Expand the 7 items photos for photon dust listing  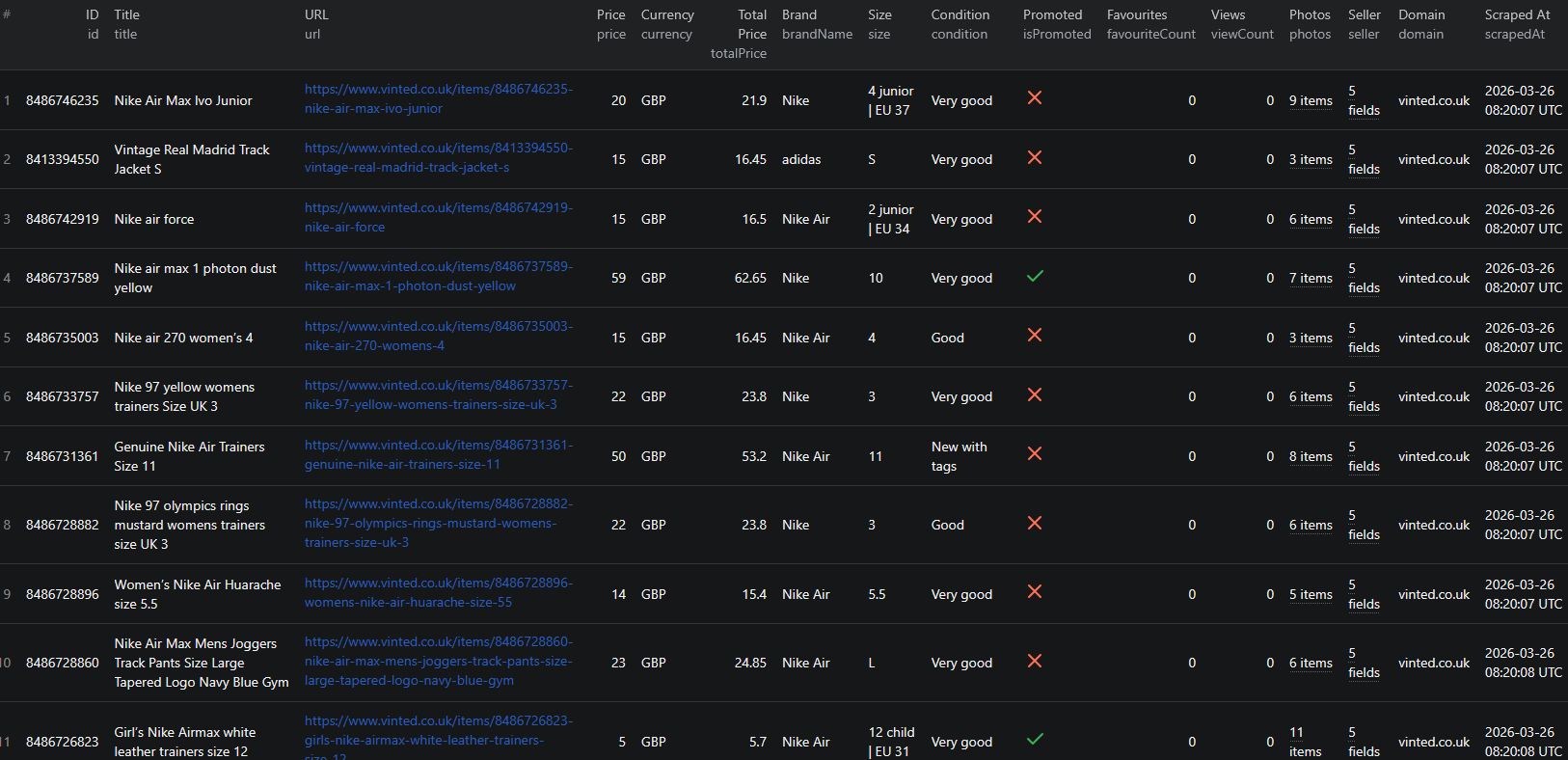point(1310,279)
